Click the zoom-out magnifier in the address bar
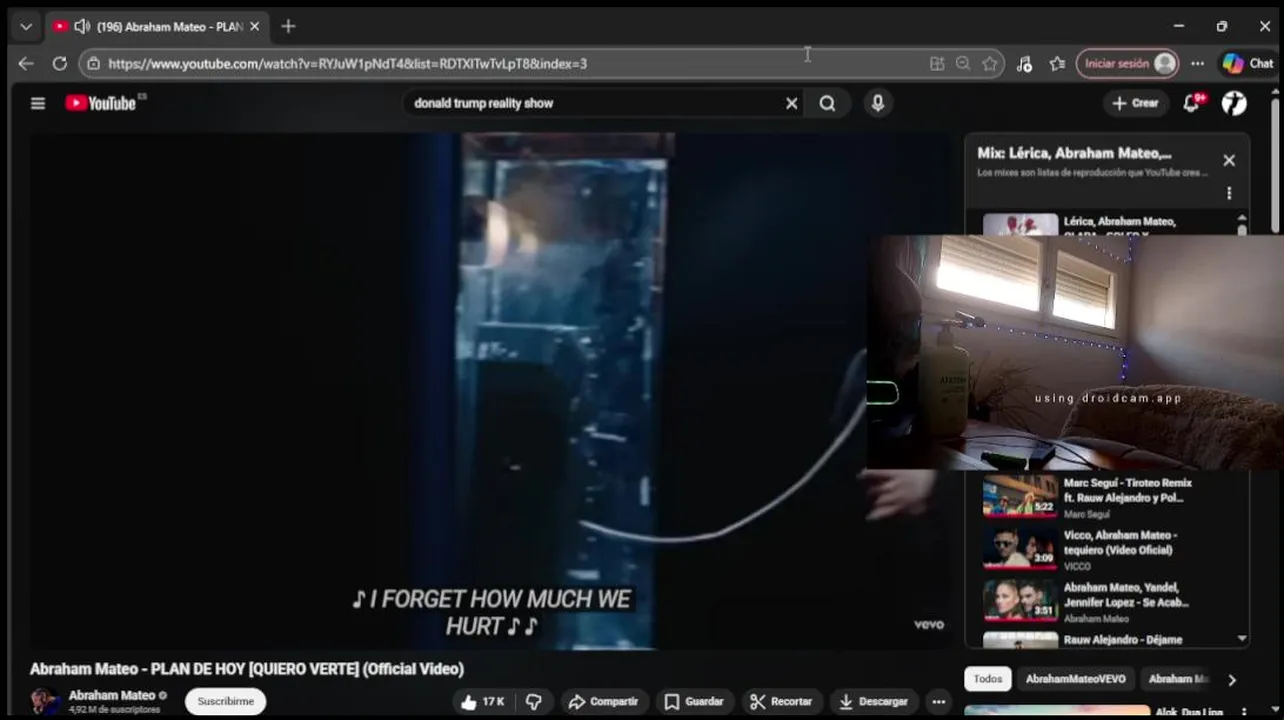 point(963,63)
